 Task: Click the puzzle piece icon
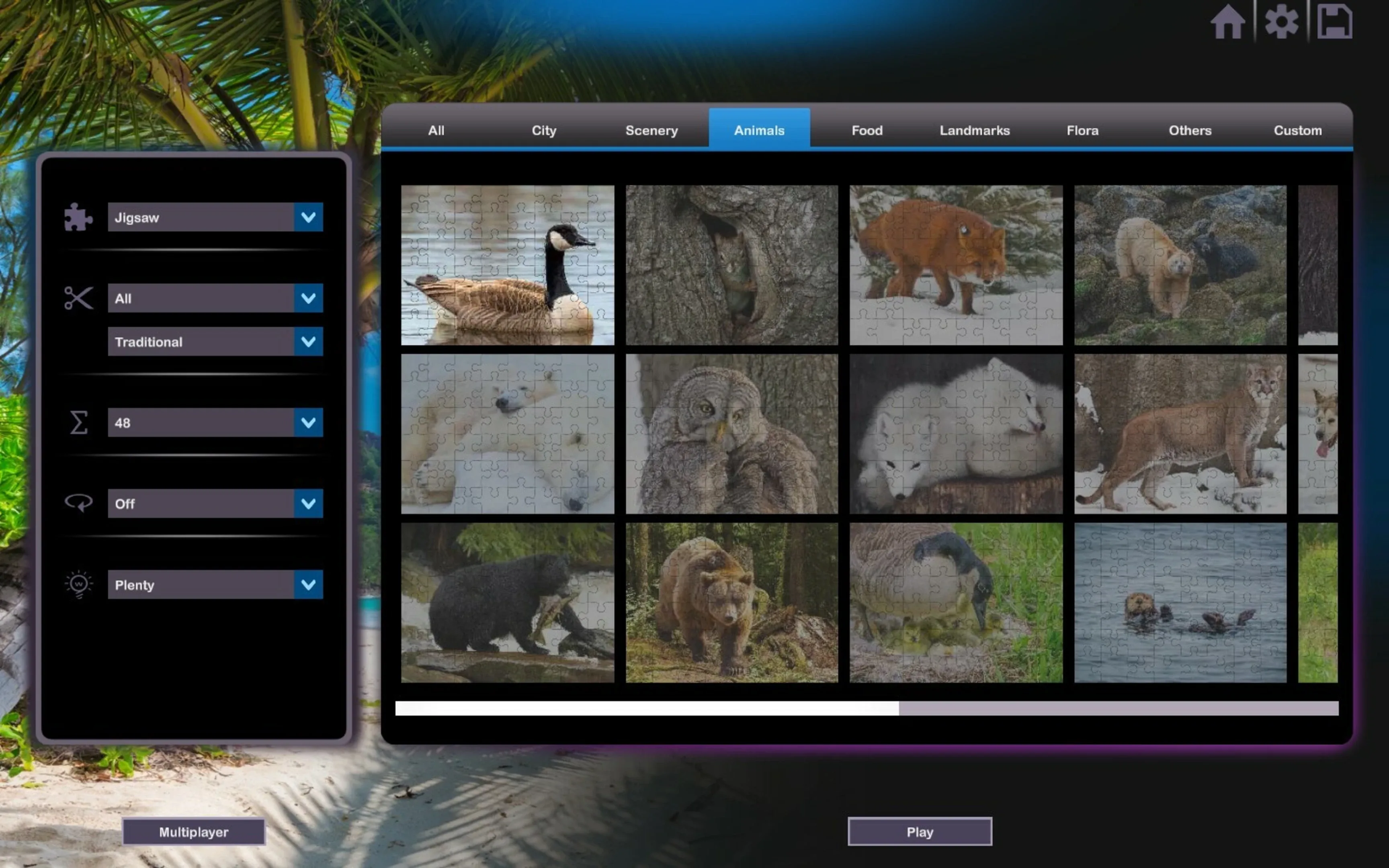(78, 217)
